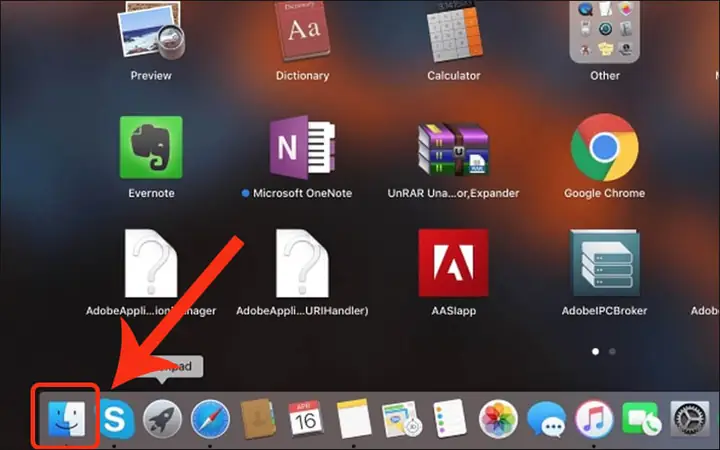This screenshot has width=720, height=450.
Task: Open Maps from the Dock
Action: pos(402,419)
